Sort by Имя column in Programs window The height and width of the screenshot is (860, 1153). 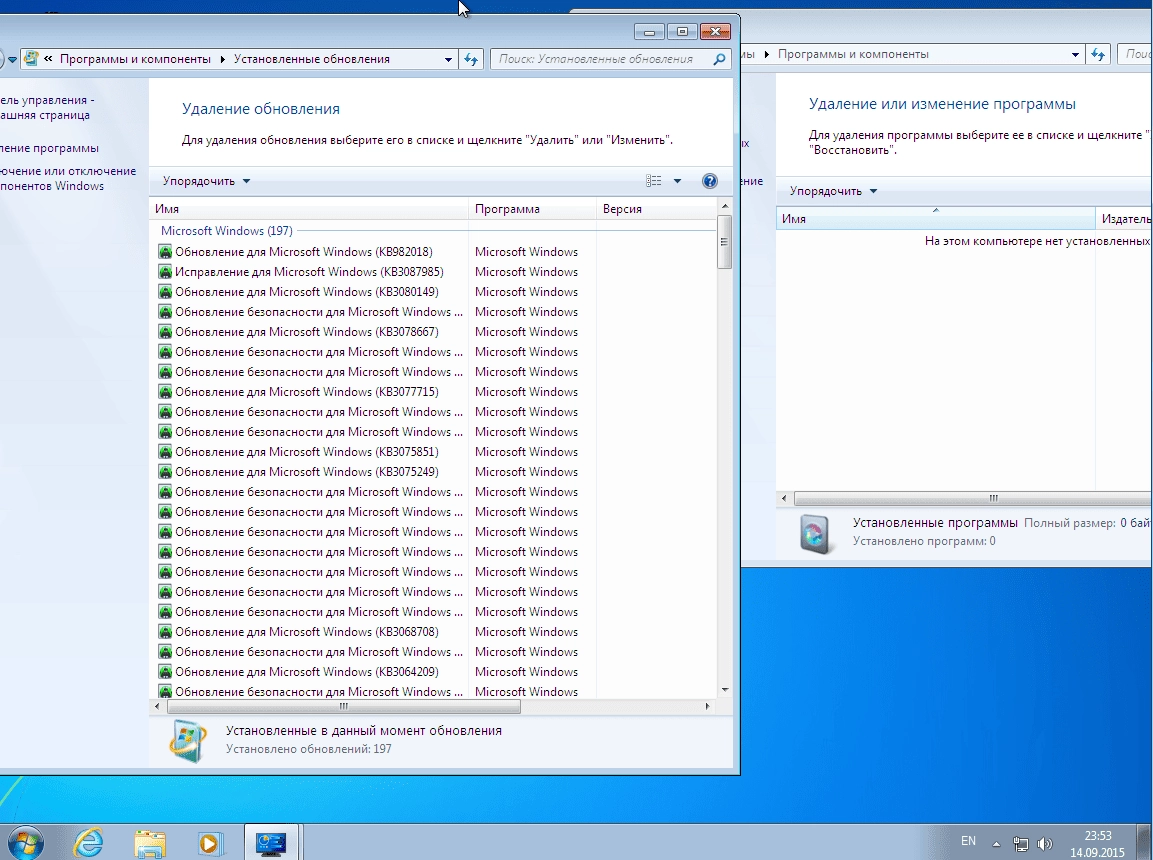pos(935,218)
